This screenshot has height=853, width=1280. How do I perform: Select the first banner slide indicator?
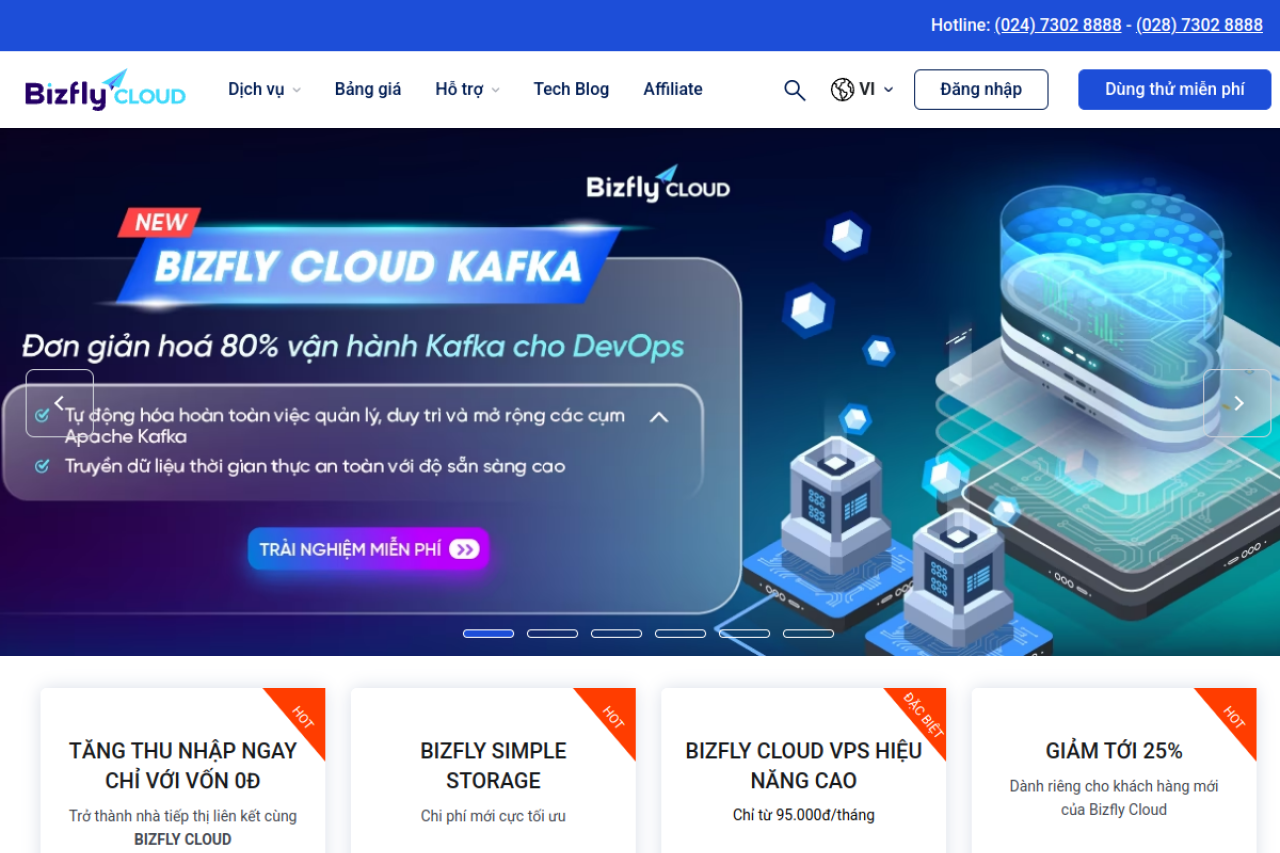[x=488, y=633]
